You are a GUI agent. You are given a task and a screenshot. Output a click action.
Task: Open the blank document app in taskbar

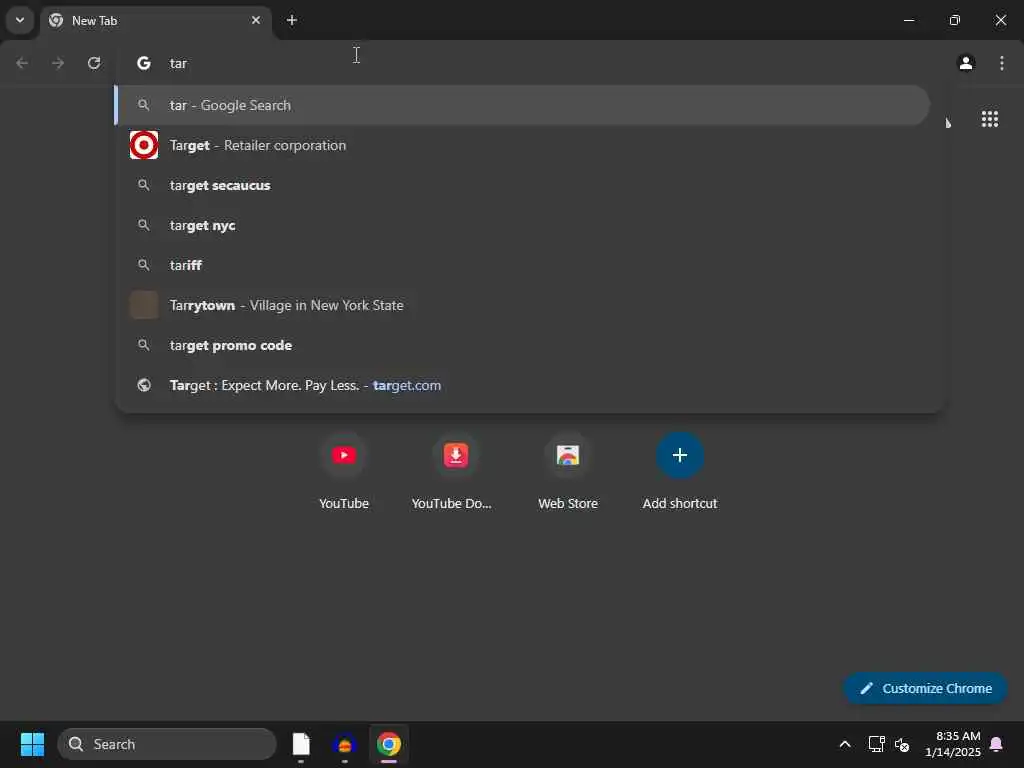point(301,744)
